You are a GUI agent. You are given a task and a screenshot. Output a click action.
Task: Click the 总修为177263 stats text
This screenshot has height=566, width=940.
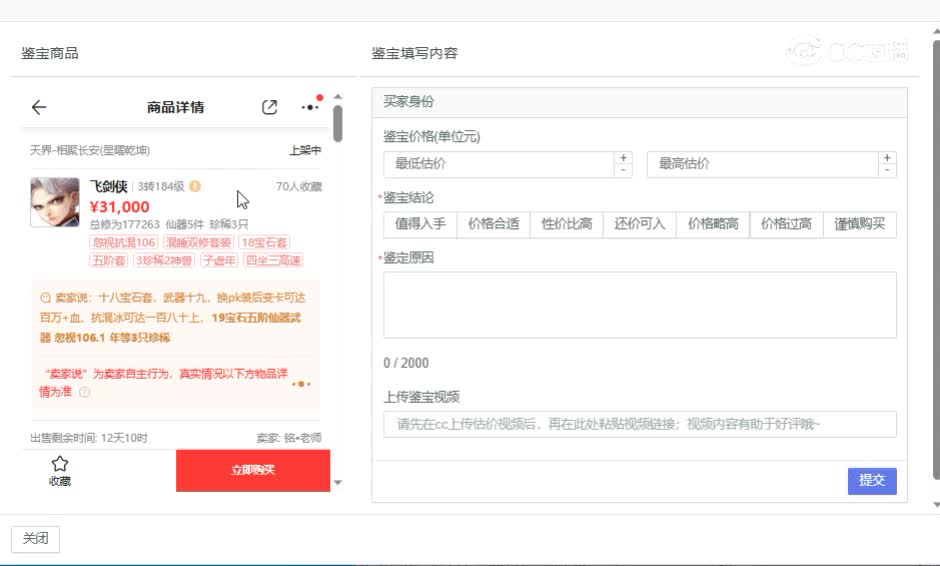[125, 224]
